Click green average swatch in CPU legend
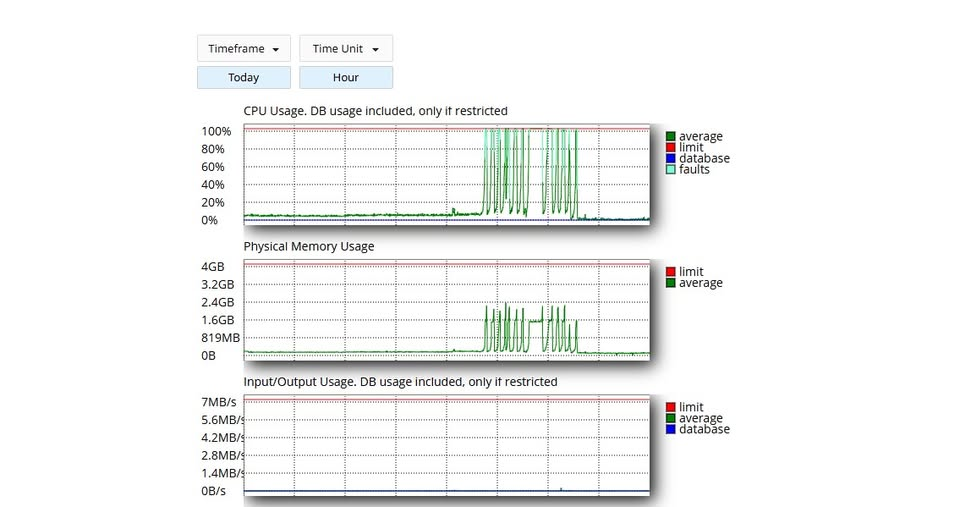The width and height of the screenshot is (960, 507). tap(671, 137)
